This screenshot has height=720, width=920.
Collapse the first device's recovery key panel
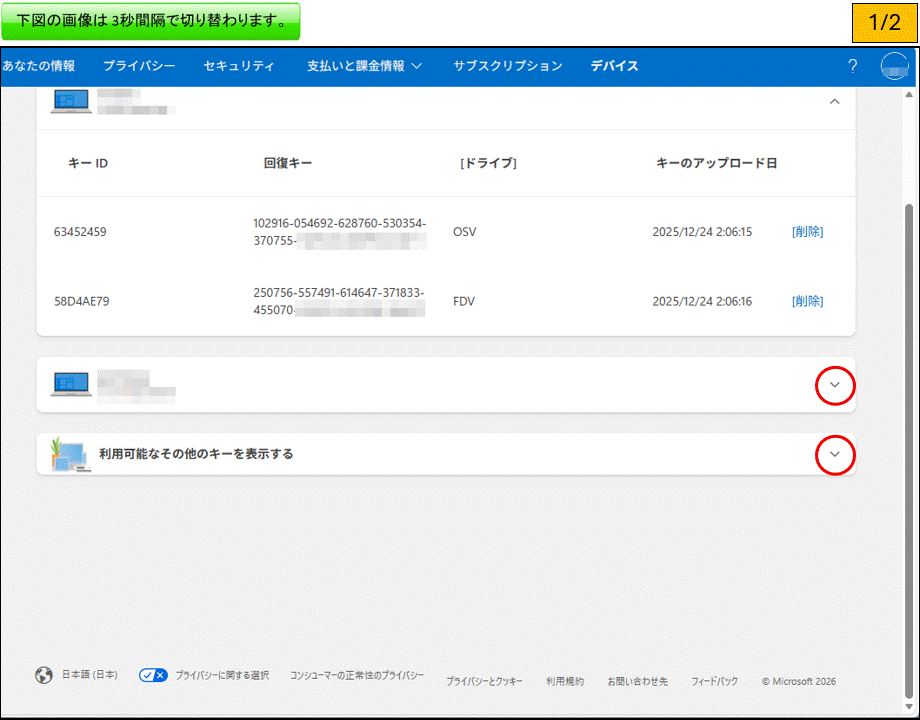point(834,101)
